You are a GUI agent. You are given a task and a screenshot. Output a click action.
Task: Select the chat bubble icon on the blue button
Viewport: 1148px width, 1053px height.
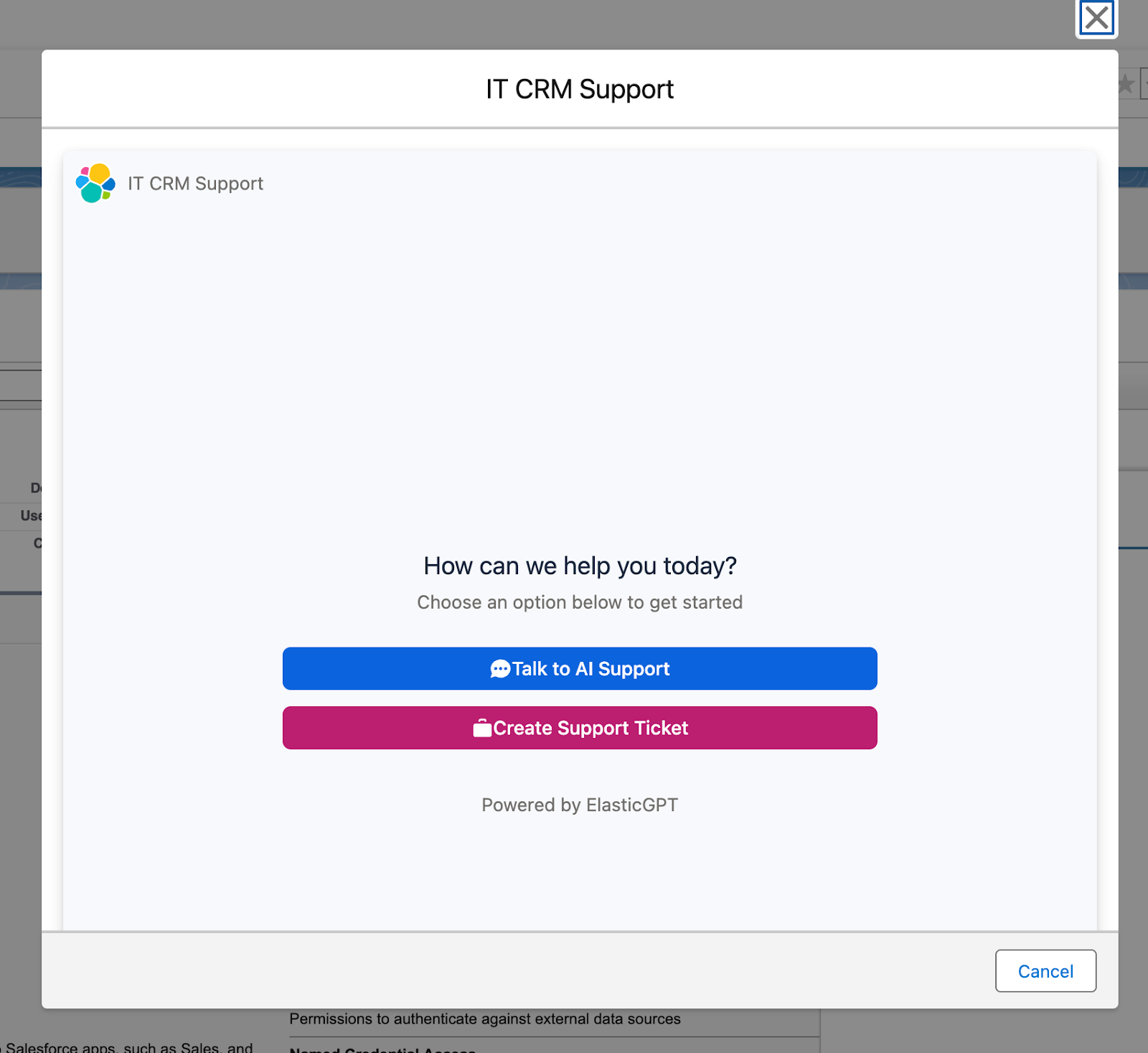pyautogui.click(x=500, y=668)
